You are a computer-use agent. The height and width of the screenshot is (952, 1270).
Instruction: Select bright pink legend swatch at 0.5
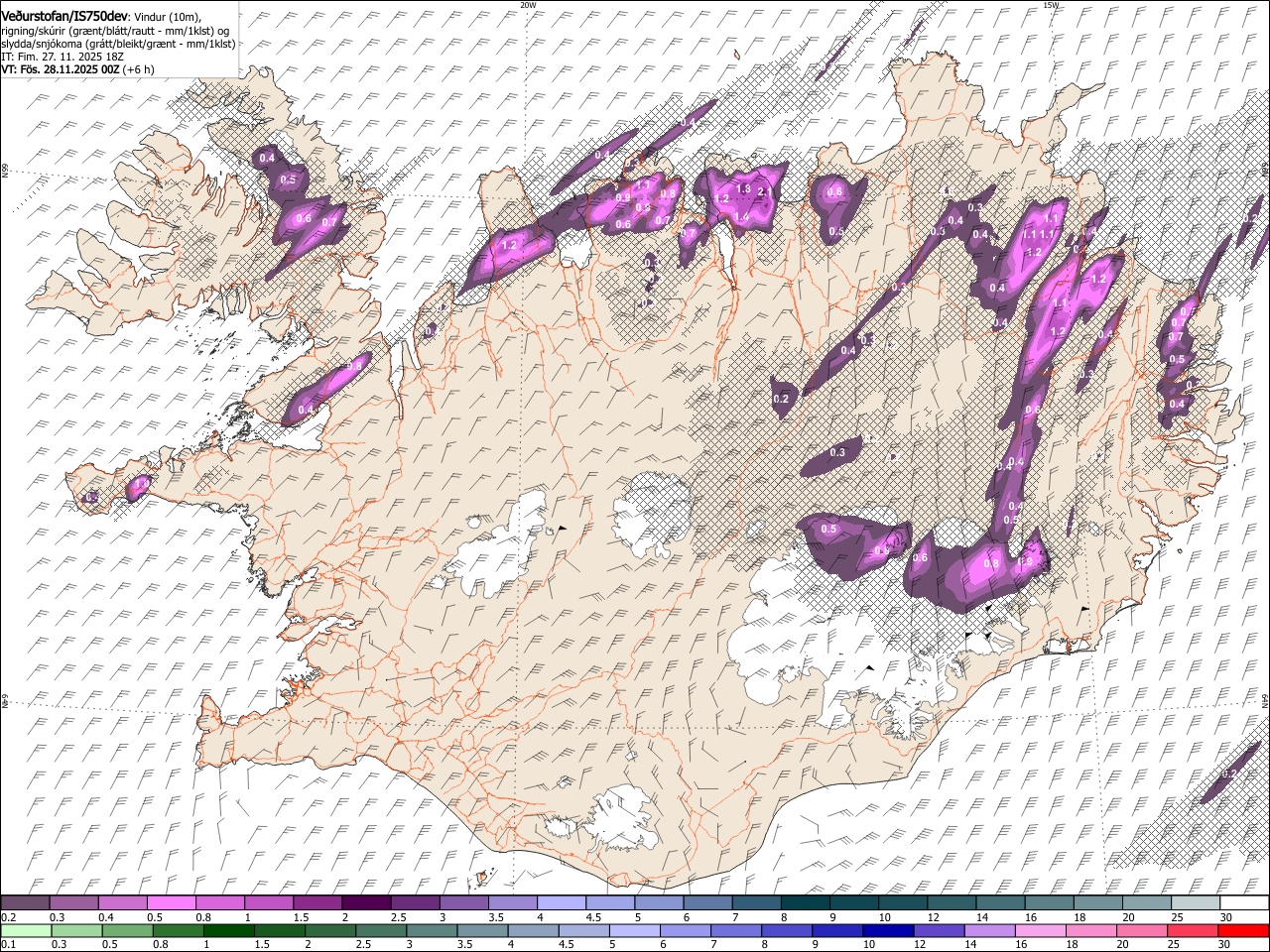[x=171, y=903]
